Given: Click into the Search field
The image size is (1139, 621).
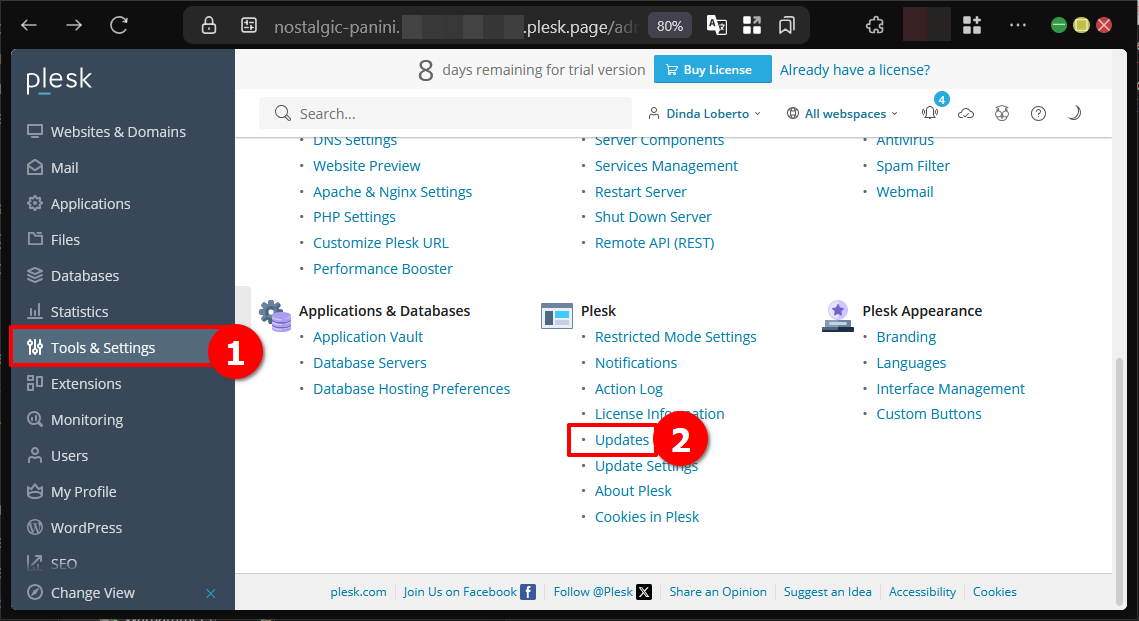Looking at the screenshot, I should 445,113.
